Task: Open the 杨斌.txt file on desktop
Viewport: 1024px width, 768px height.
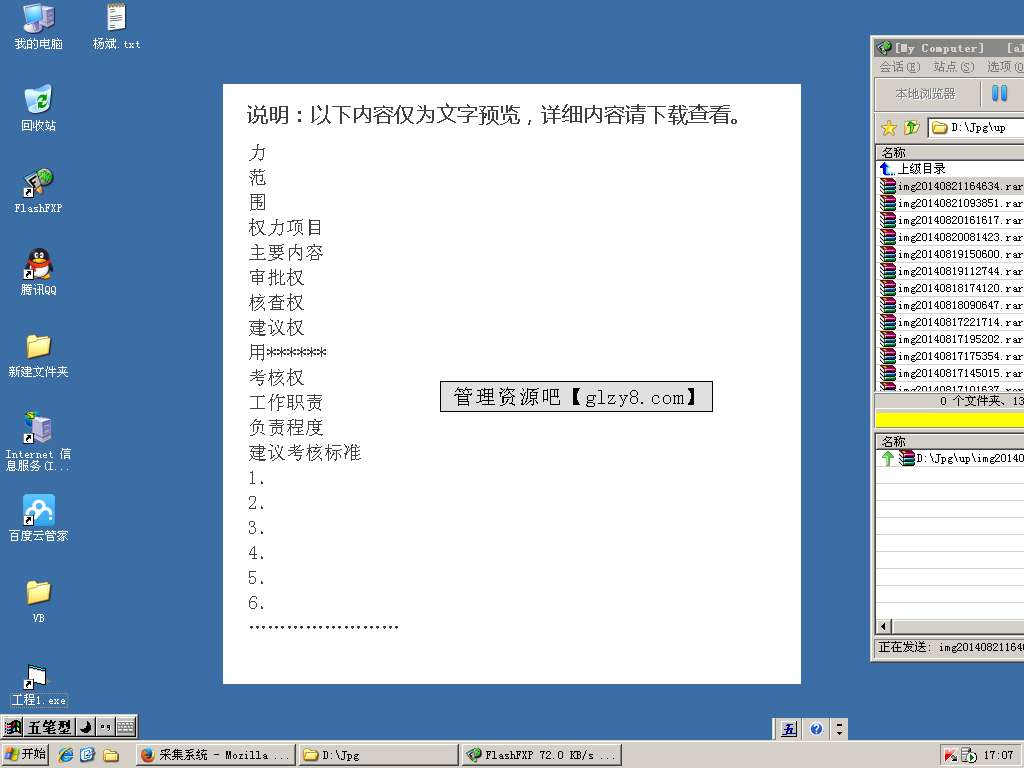Action: point(116,26)
